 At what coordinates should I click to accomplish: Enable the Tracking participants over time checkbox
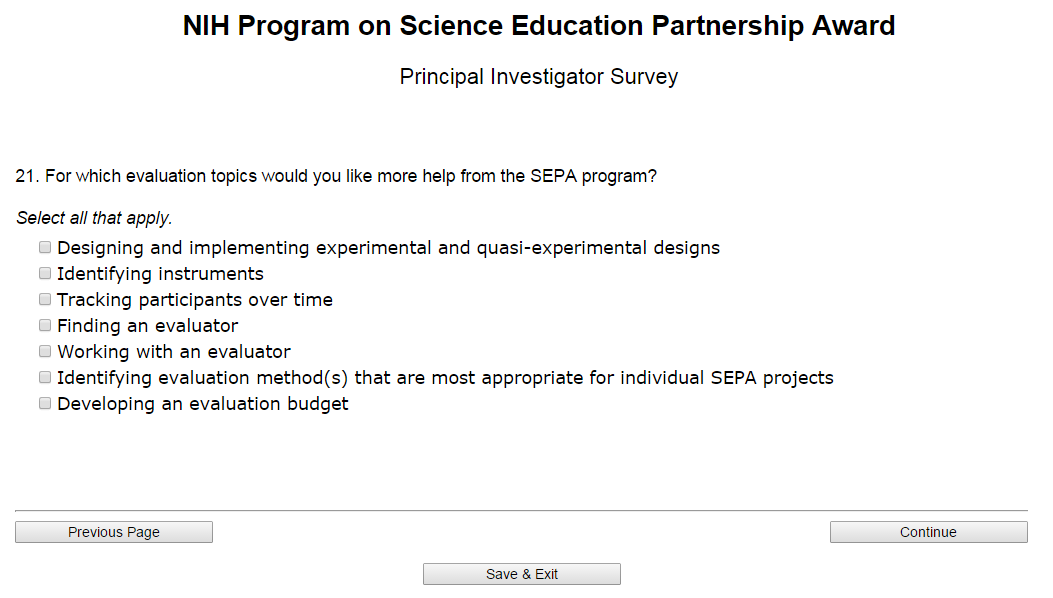[45, 299]
